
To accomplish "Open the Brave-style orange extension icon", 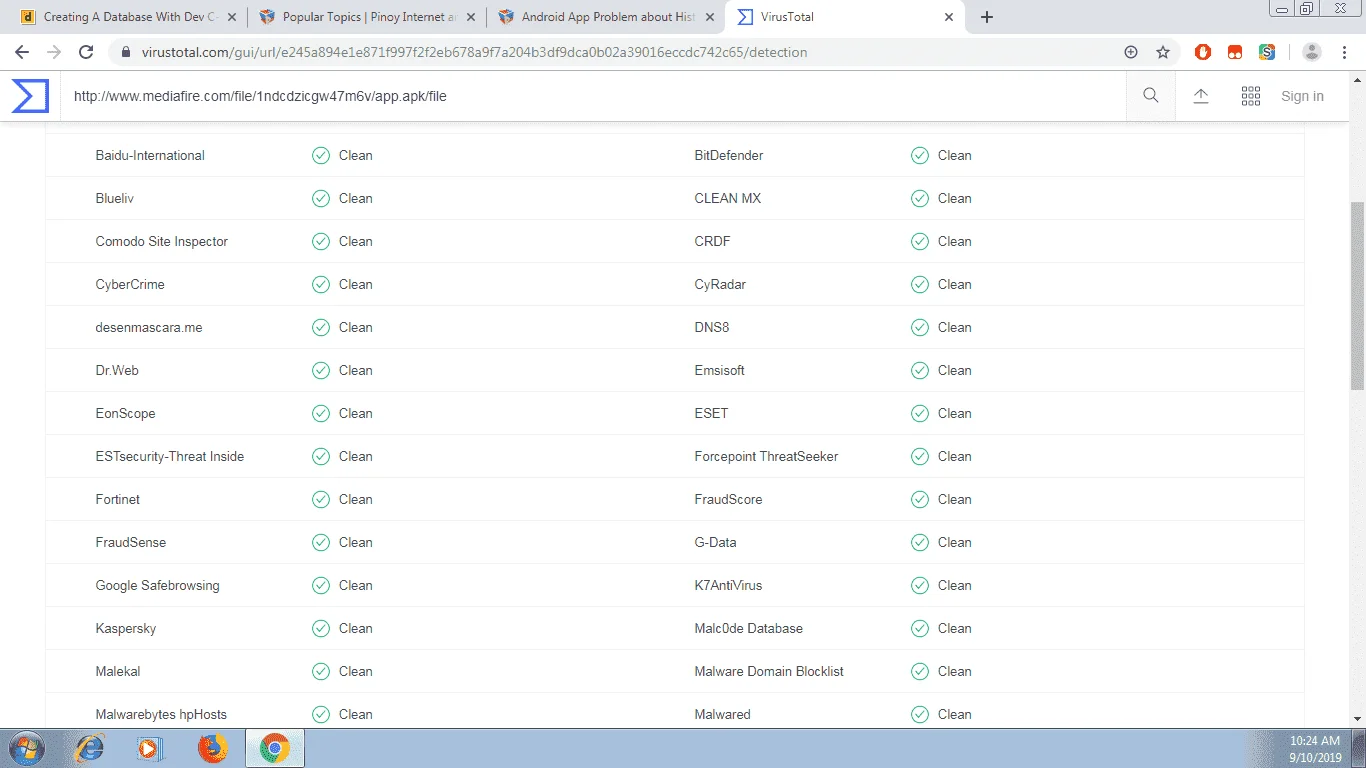I will pos(1203,52).
